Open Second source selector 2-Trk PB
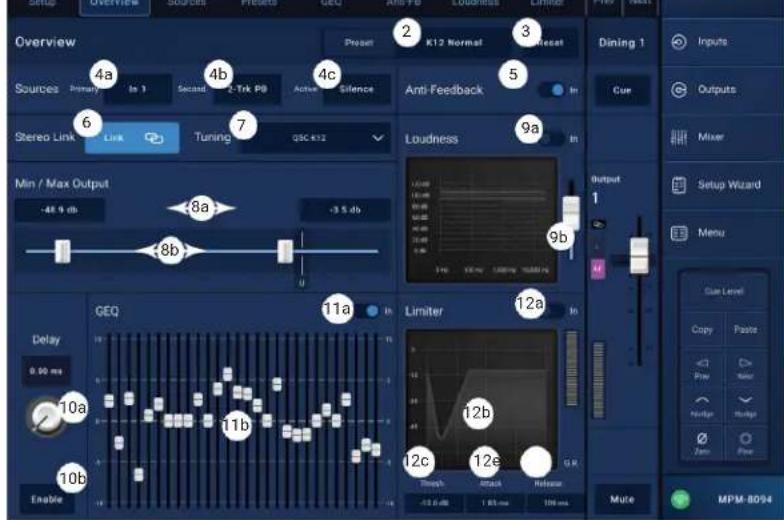 click(248, 89)
